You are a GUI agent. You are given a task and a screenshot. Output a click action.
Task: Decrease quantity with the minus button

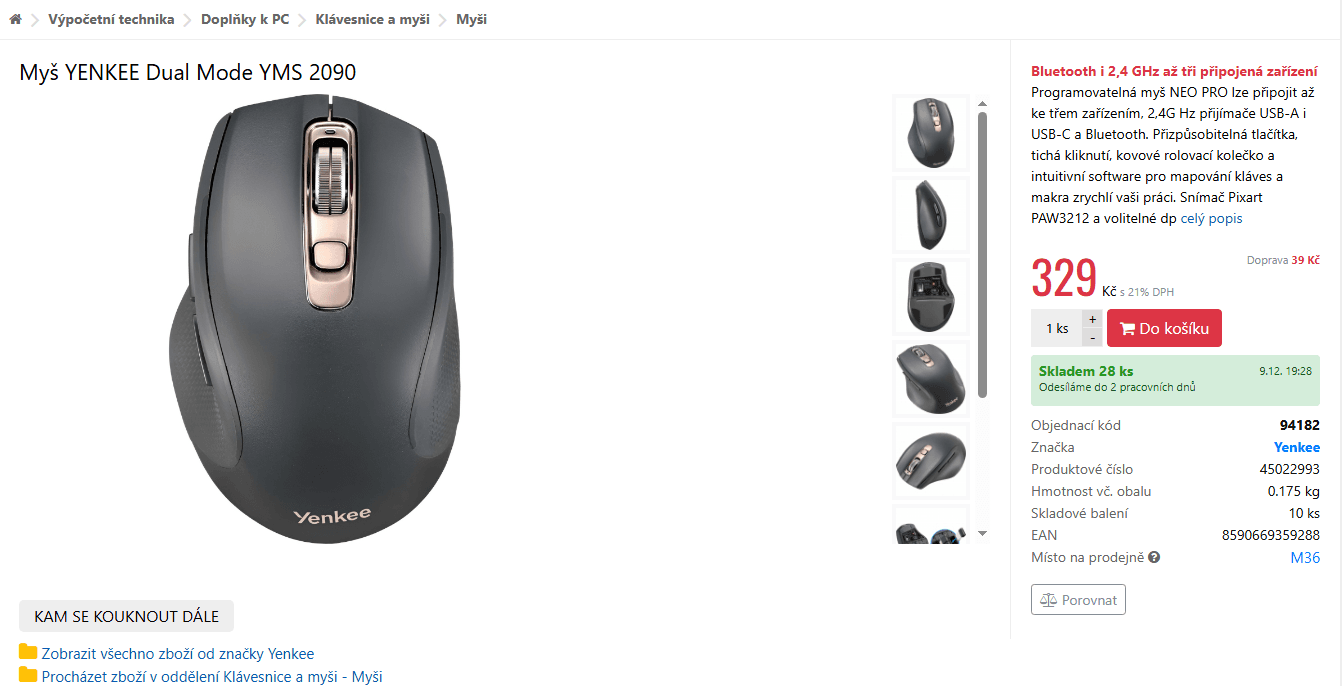coord(1092,337)
